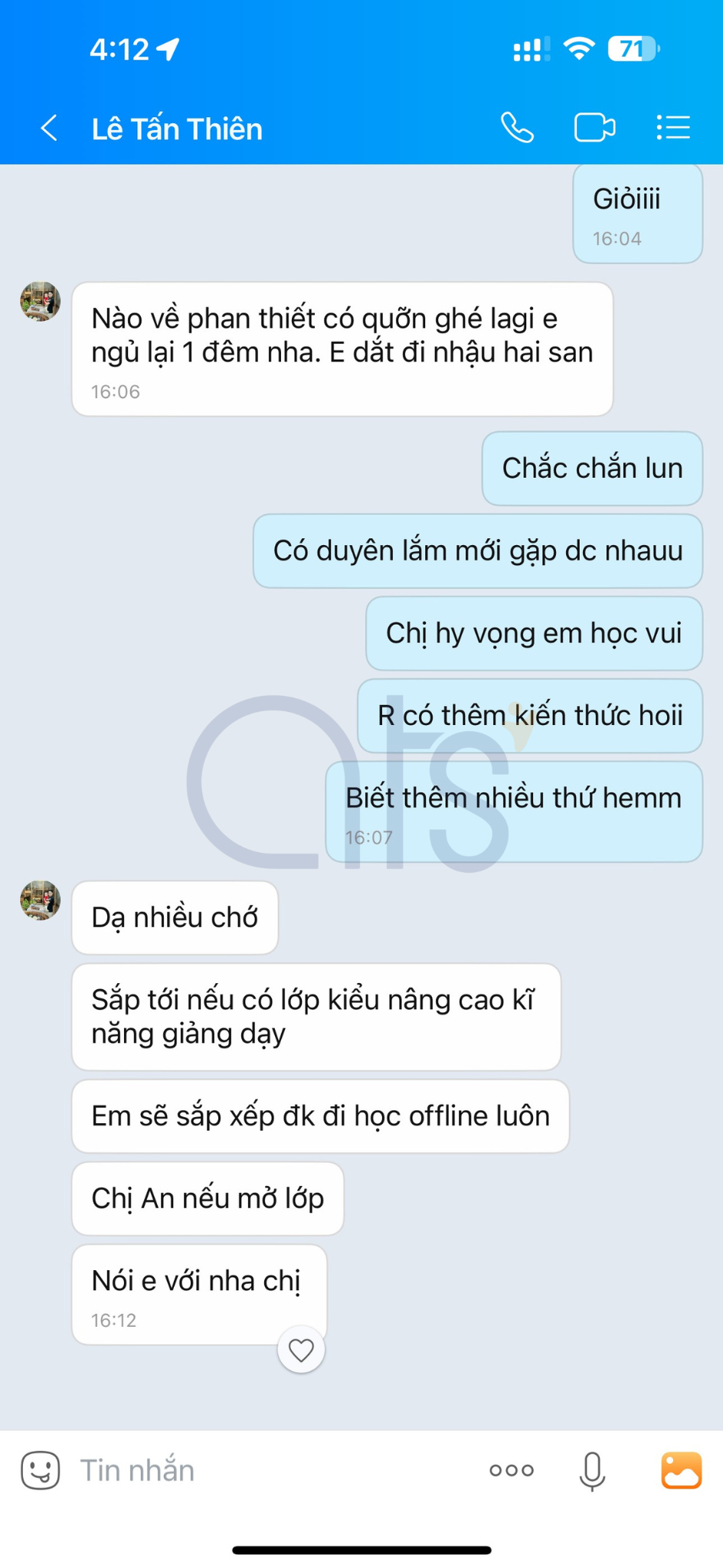This screenshot has height=1568, width=723.
Task: Select the Sắp tới nếu có lớp message
Action: coord(316,1017)
